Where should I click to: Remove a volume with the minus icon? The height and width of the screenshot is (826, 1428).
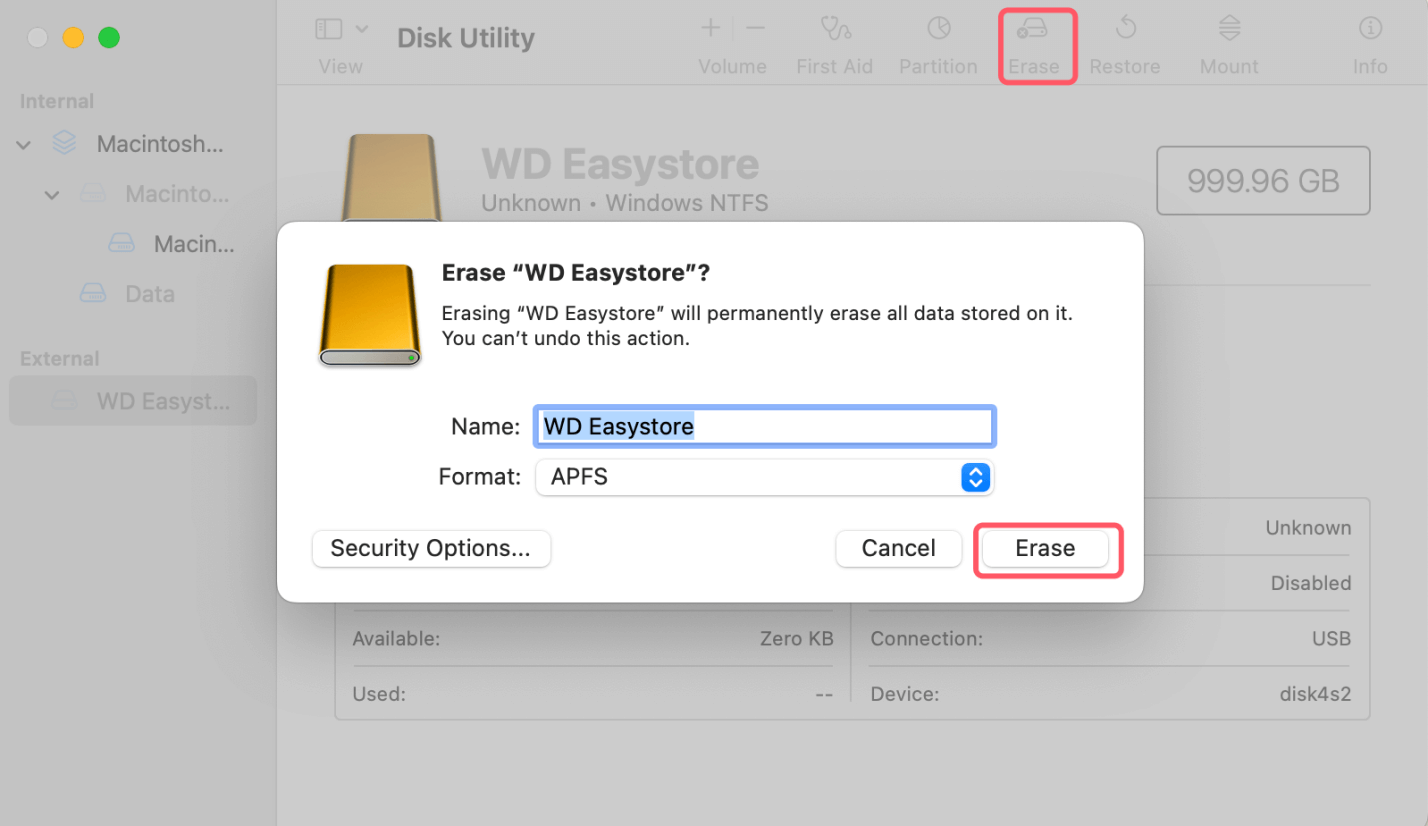click(x=752, y=28)
